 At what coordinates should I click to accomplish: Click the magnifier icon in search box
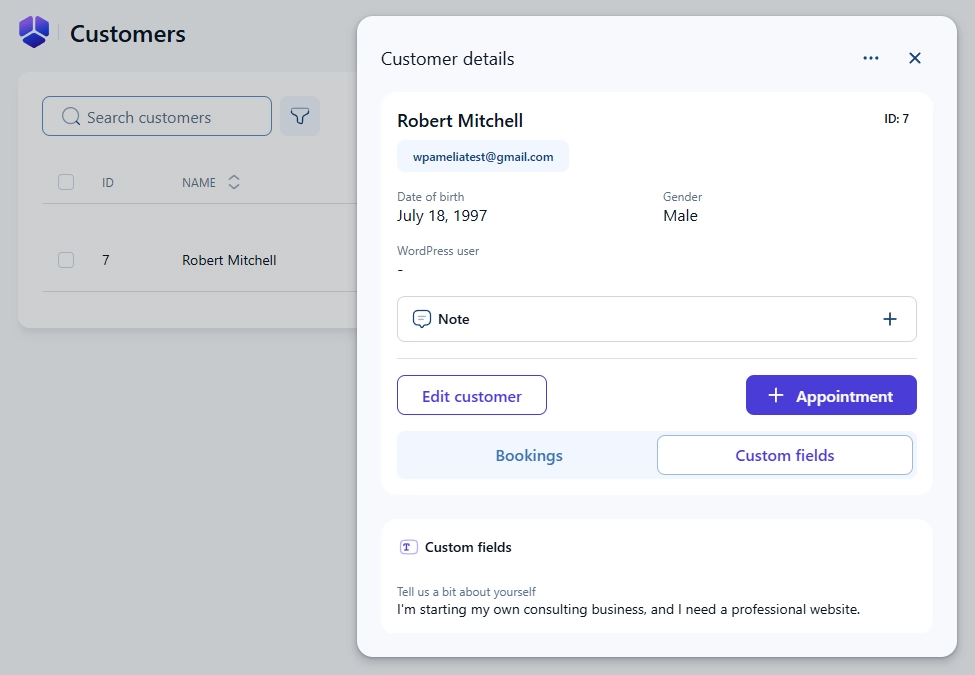(70, 117)
